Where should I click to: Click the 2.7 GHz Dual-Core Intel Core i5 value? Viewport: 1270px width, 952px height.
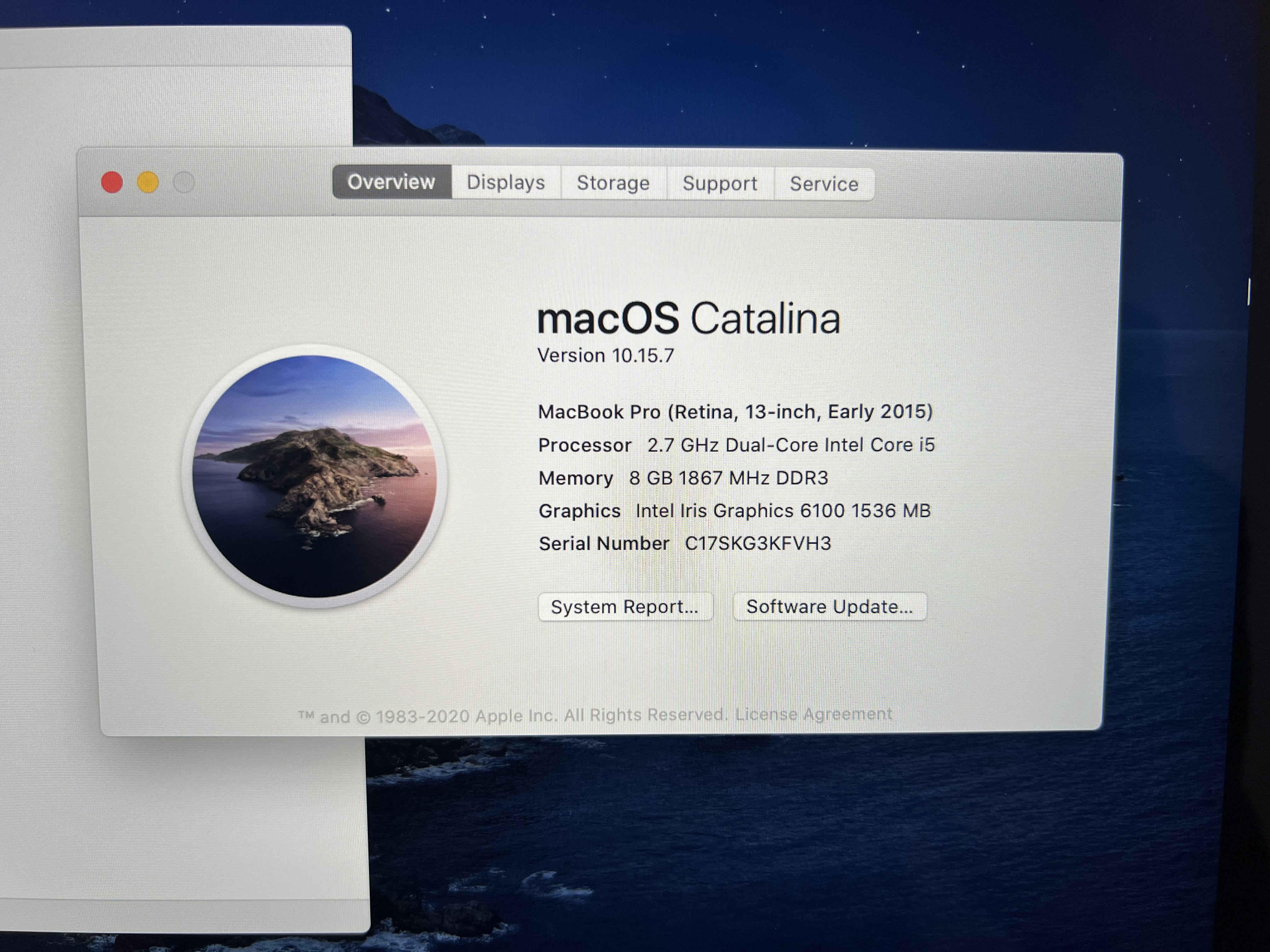click(791, 445)
